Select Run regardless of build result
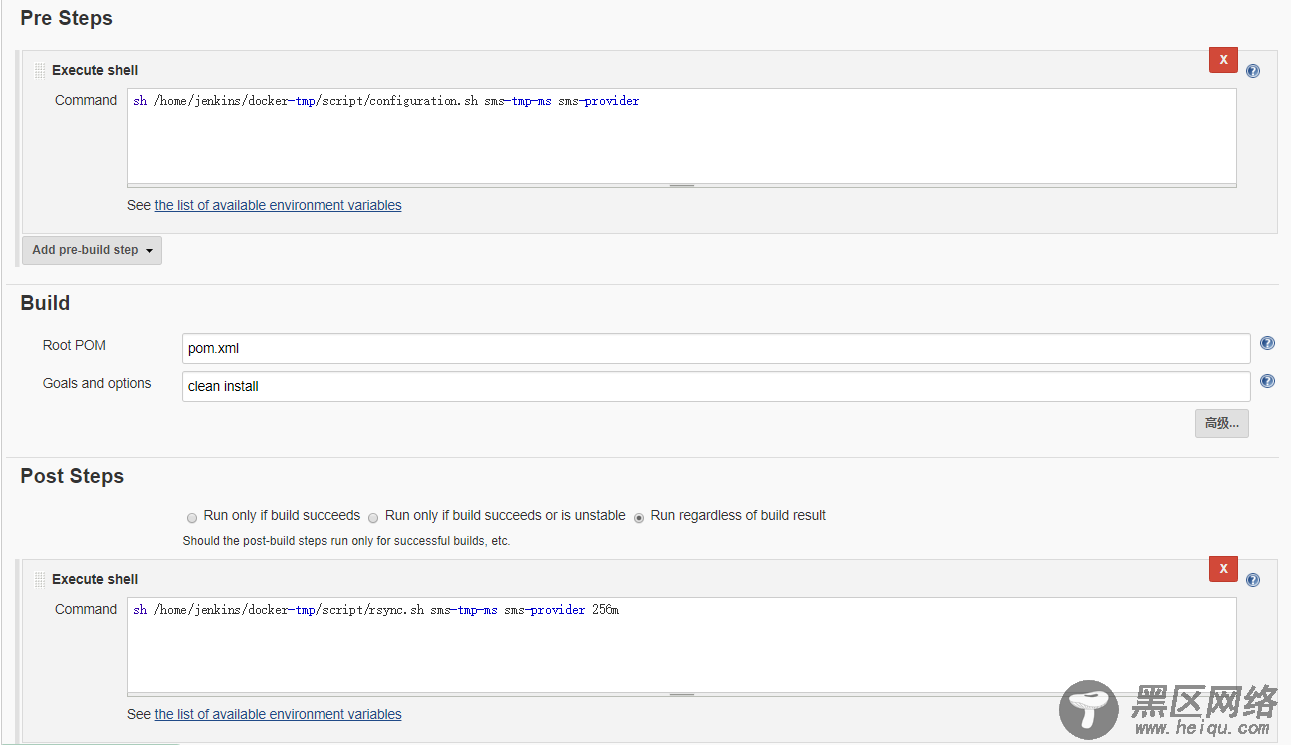The width and height of the screenshot is (1291, 745). click(x=639, y=517)
